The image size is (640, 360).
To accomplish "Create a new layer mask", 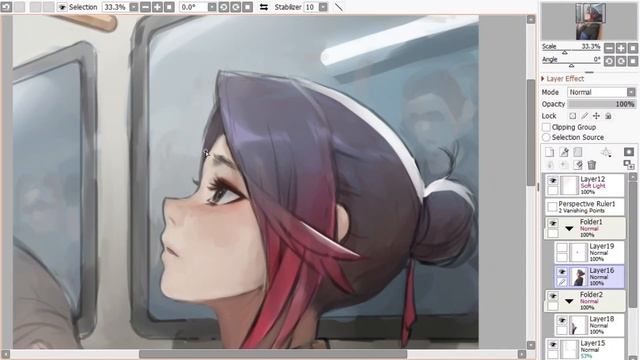I will coord(629,152).
